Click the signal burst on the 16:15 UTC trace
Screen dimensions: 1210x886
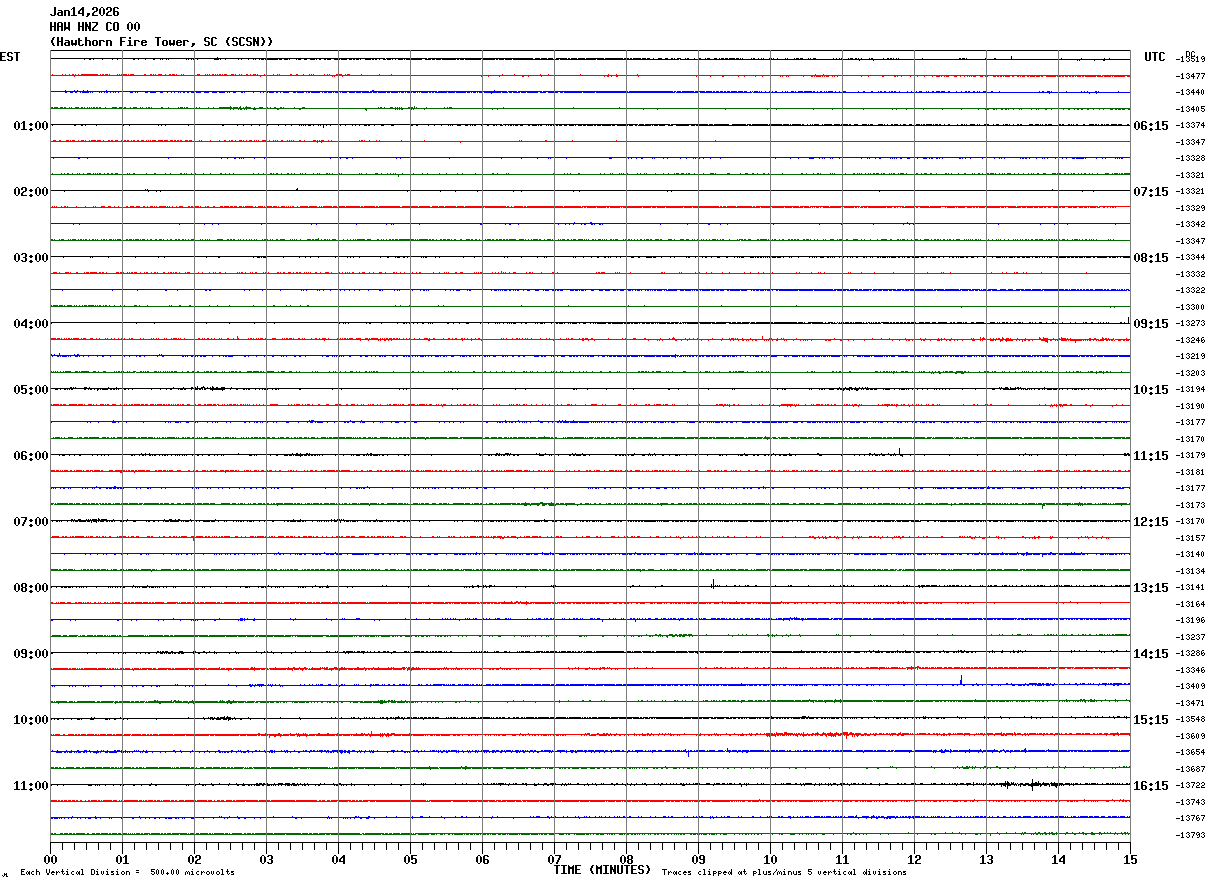1030,785
